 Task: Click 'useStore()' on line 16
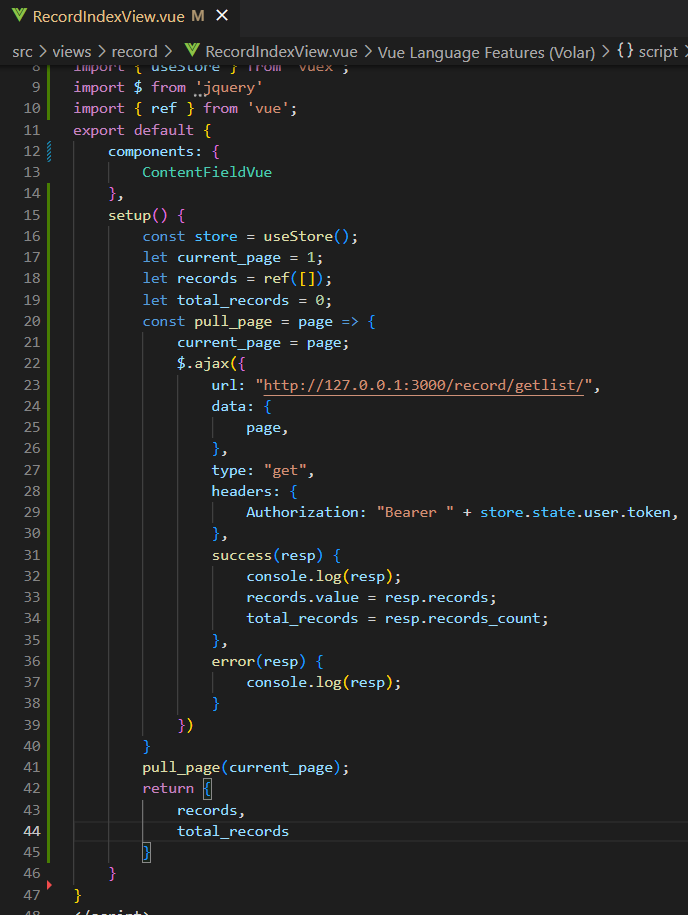[x=306, y=236]
